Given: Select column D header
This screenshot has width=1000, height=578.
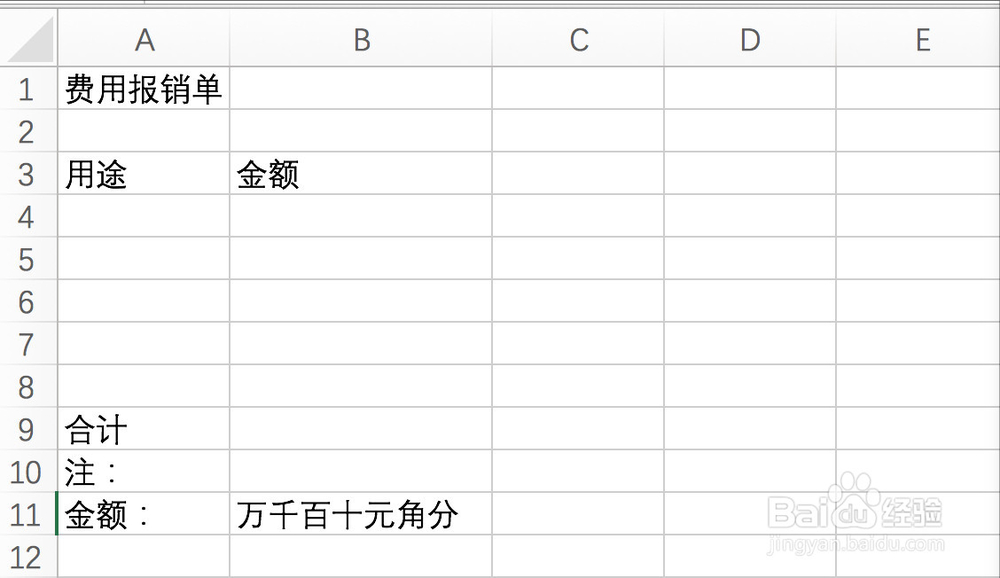Looking at the screenshot, I should (x=748, y=40).
